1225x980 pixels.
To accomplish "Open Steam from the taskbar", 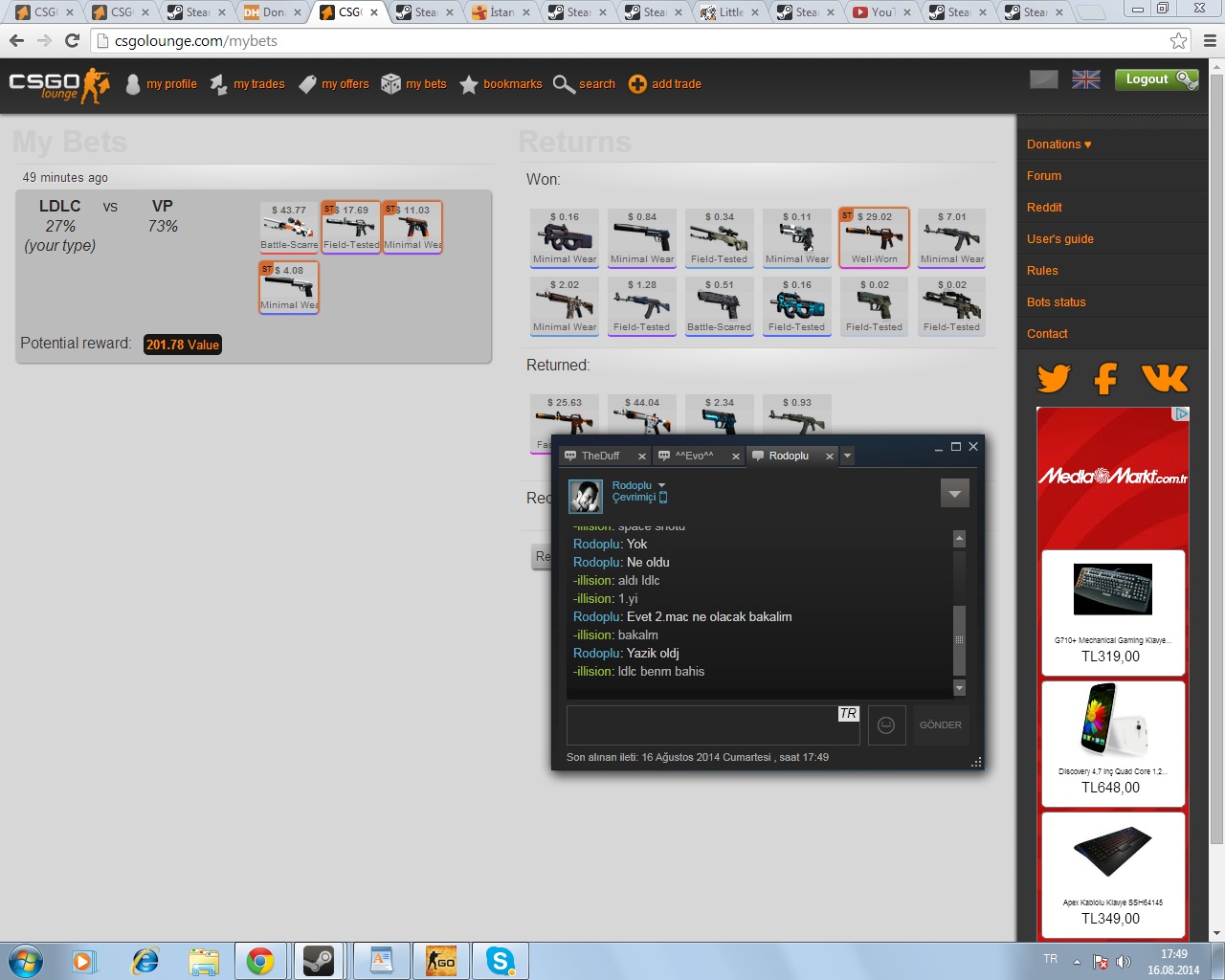I will [x=319, y=961].
